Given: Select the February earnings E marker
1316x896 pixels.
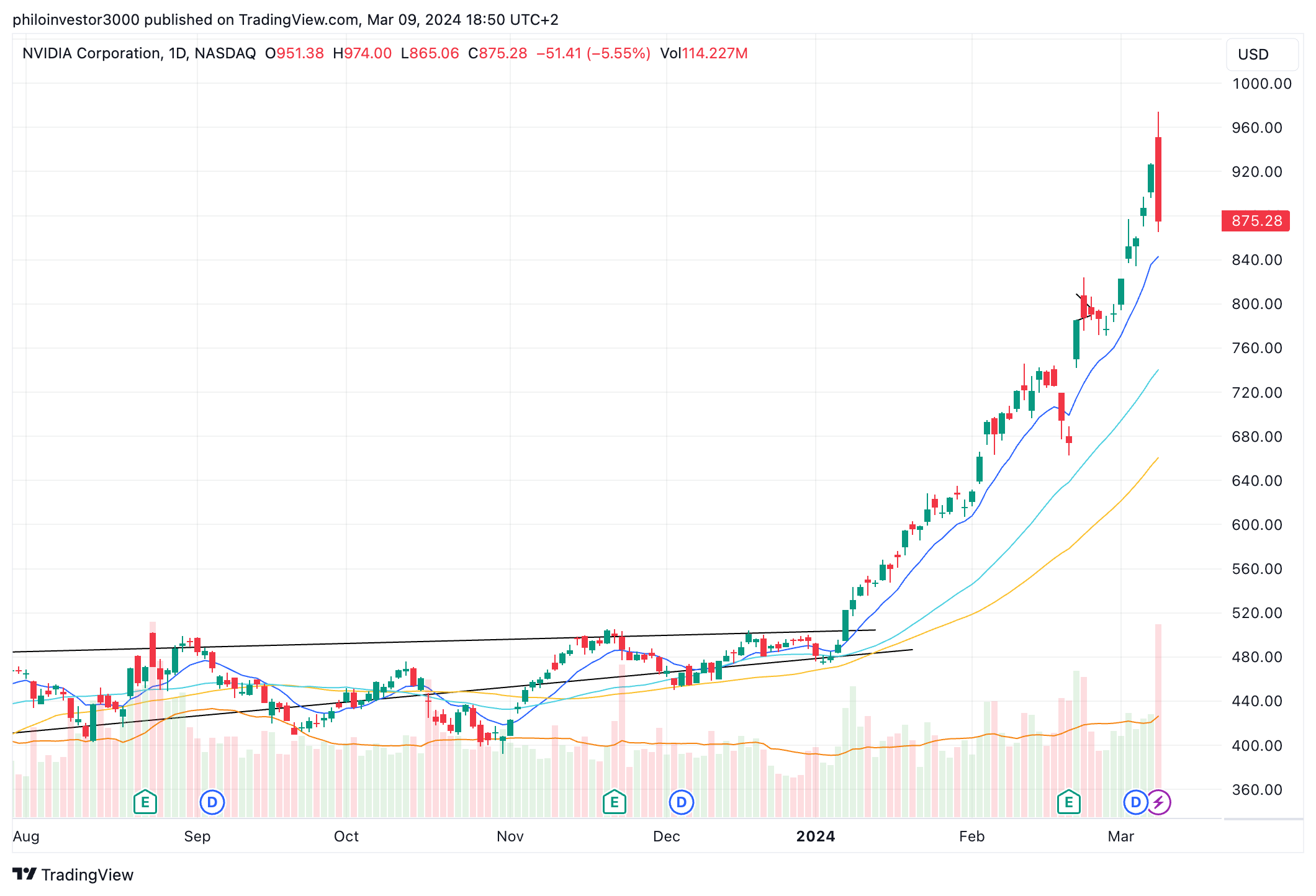Looking at the screenshot, I should [x=1068, y=802].
